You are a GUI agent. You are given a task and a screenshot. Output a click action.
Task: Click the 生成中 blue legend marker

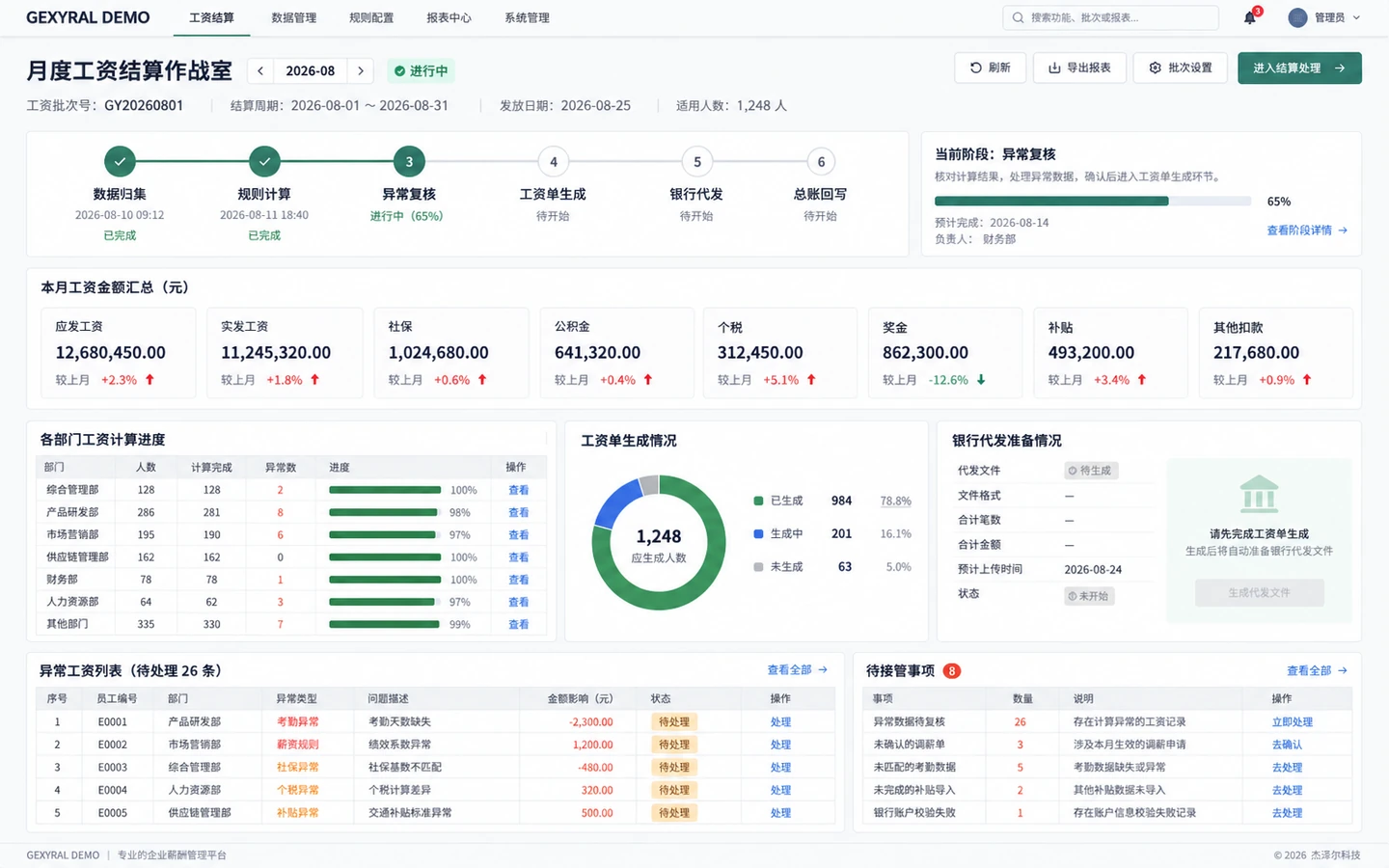point(759,533)
